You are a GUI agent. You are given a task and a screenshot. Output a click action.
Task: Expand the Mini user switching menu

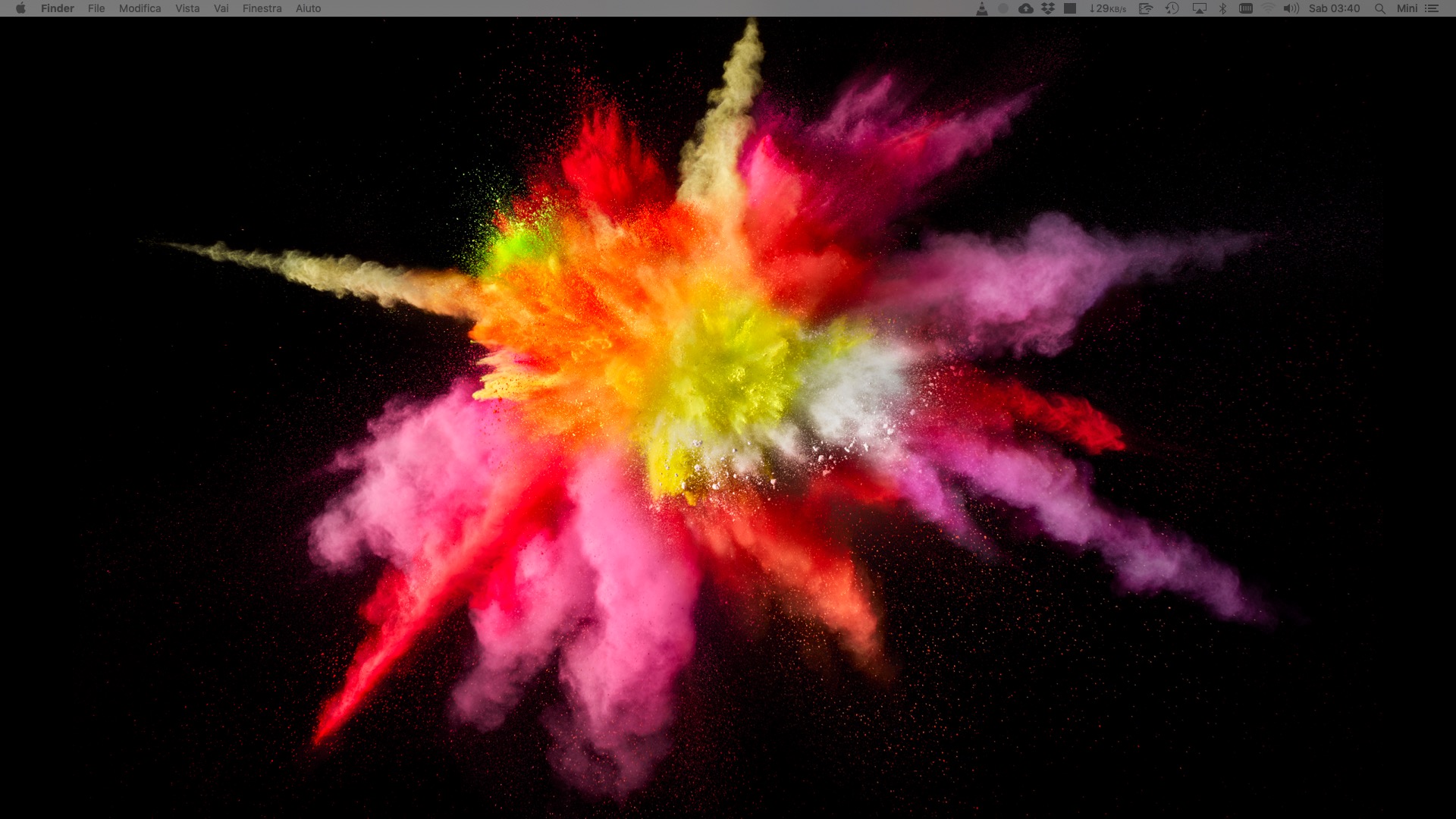point(1407,8)
